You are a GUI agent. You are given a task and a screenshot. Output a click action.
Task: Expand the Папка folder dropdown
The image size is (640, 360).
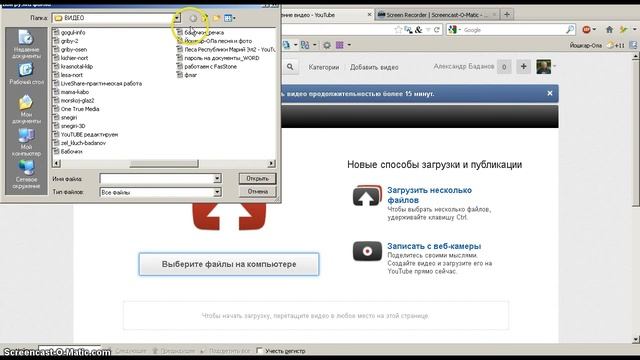point(177,18)
